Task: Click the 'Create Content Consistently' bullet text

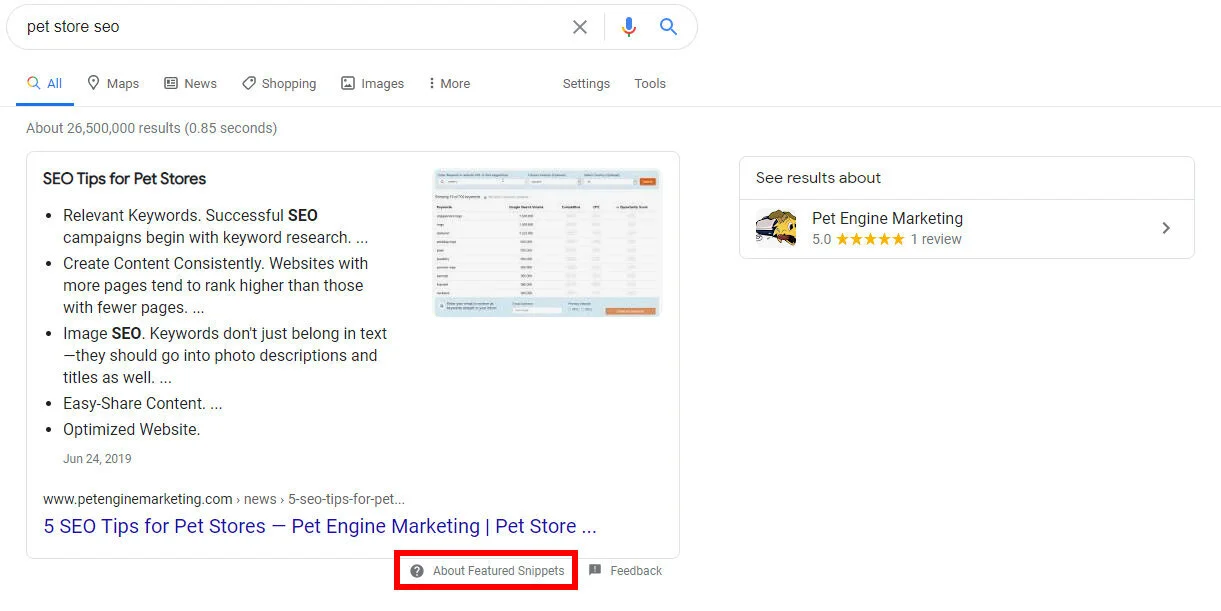Action: [x=216, y=286]
